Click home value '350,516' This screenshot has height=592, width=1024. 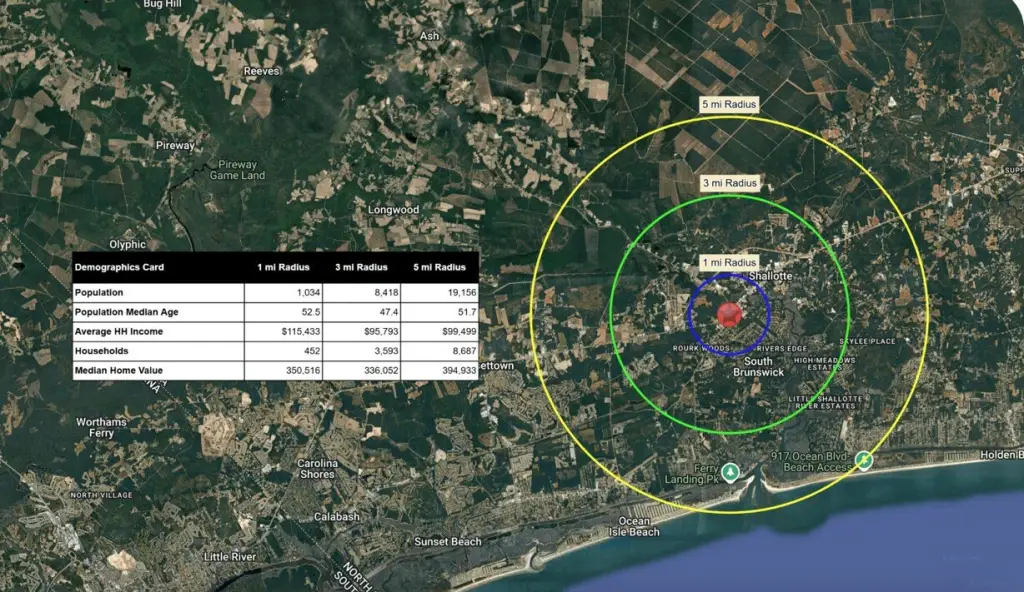click(x=303, y=370)
